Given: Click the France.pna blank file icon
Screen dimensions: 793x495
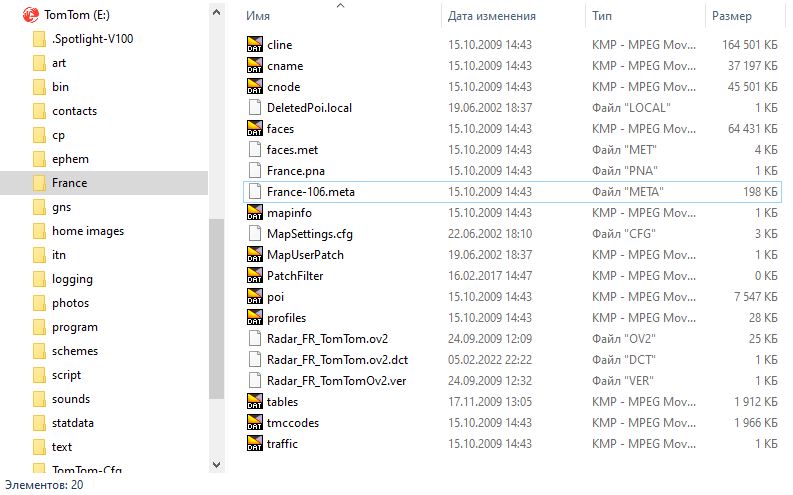Looking at the screenshot, I should click(x=255, y=170).
